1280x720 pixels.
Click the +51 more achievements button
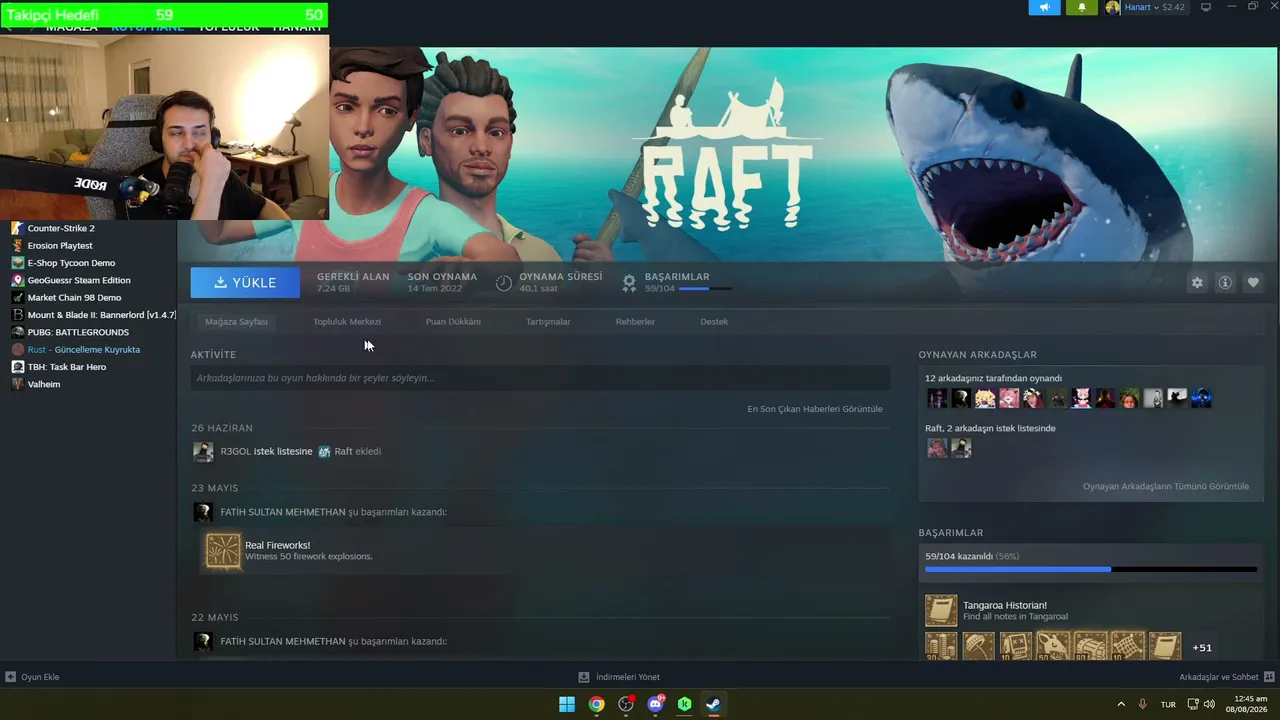[1202, 648]
